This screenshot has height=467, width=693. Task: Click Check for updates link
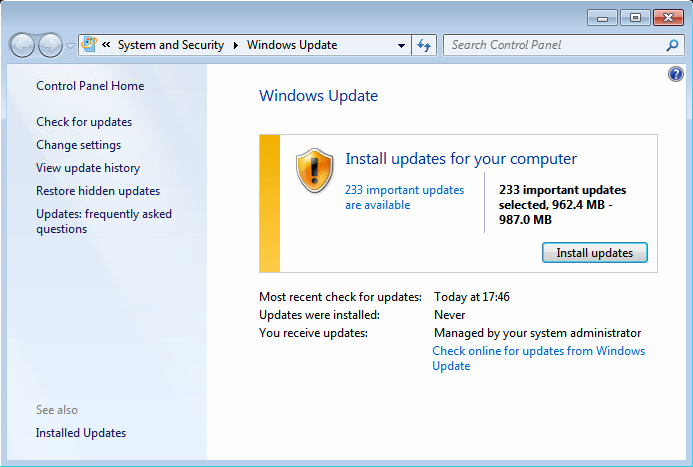pos(84,122)
